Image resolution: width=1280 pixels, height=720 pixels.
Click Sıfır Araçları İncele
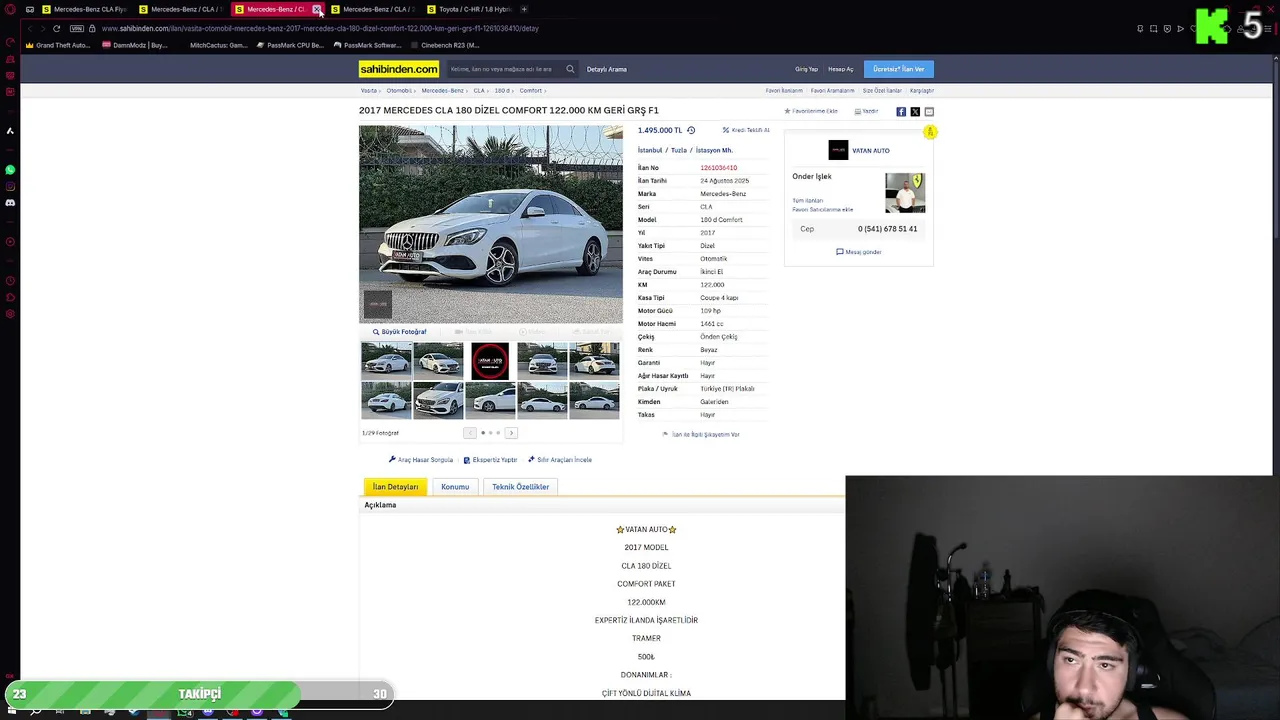[560, 460]
